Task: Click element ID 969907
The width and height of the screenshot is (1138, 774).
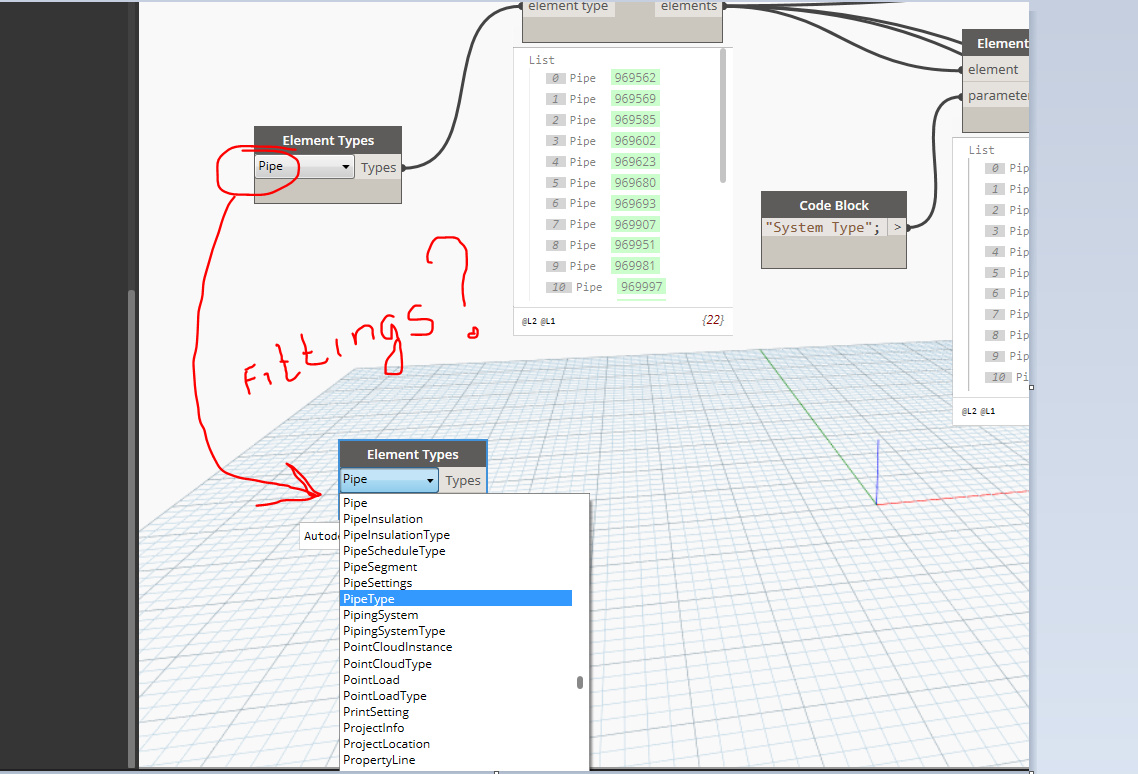Action: 635,224
